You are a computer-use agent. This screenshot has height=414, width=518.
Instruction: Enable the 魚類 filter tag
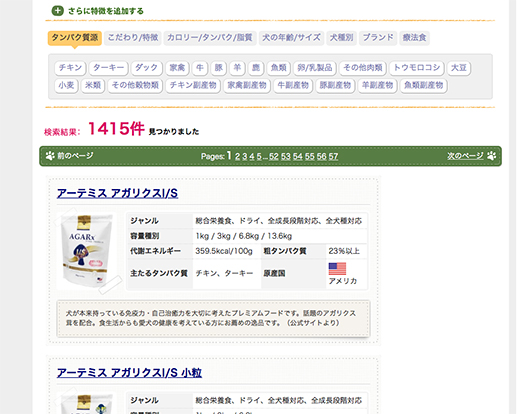click(279, 68)
